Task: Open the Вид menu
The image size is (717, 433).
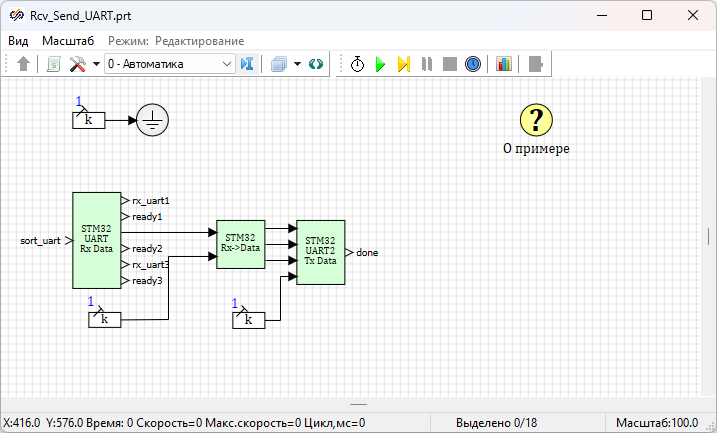Action: pyautogui.click(x=18, y=41)
